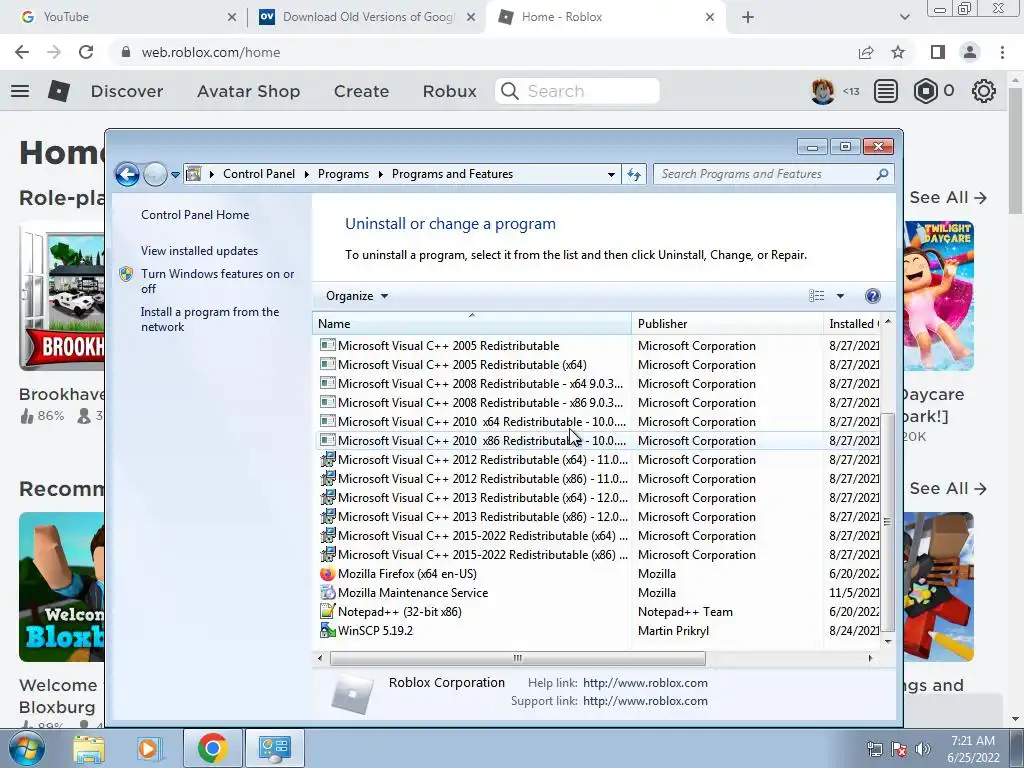Click Chrome reload page icon
The image size is (1024, 768).
86,52
